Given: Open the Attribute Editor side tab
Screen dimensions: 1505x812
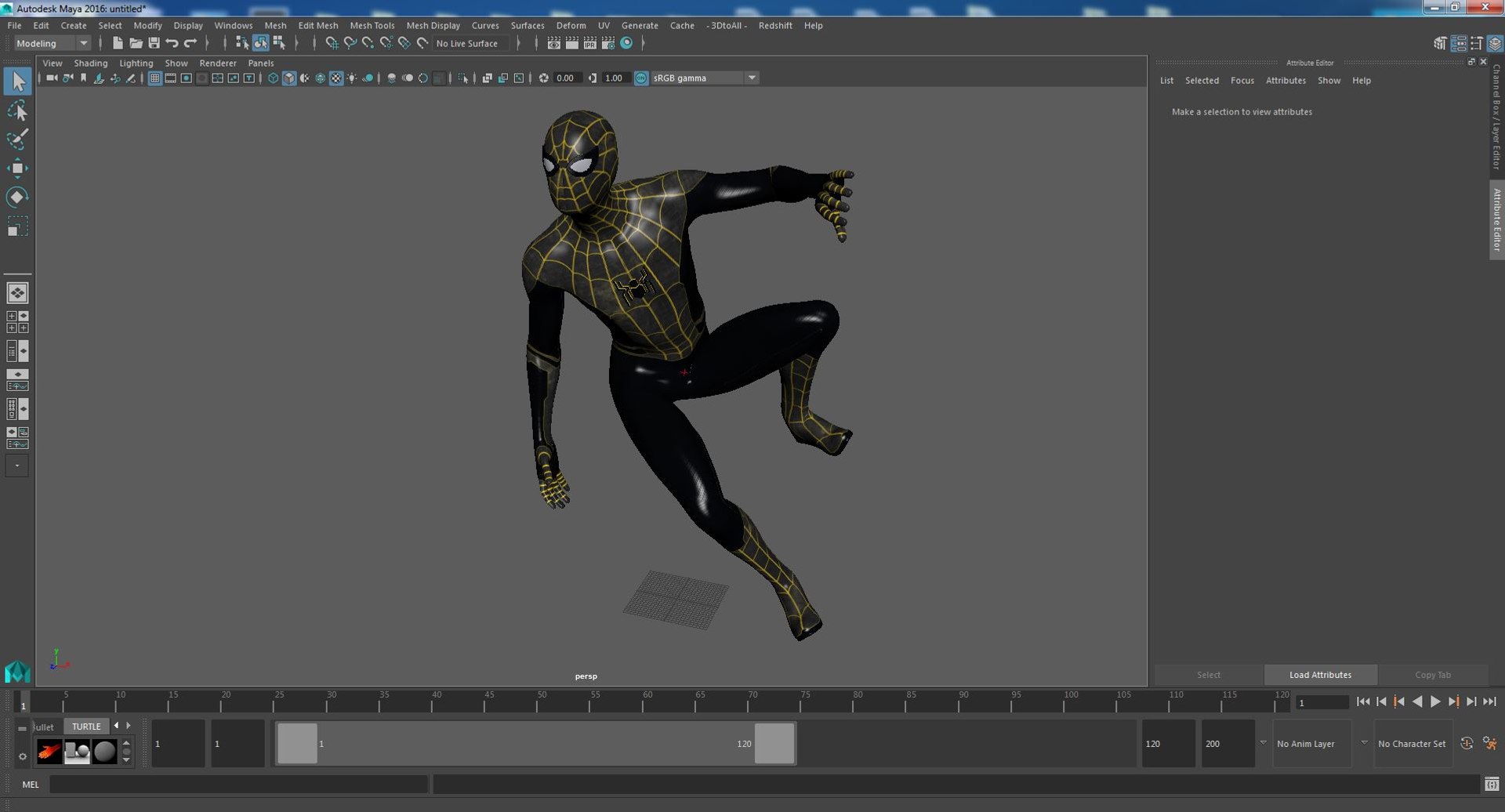Looking at the screenshot, I should [x=1496, y=219].
